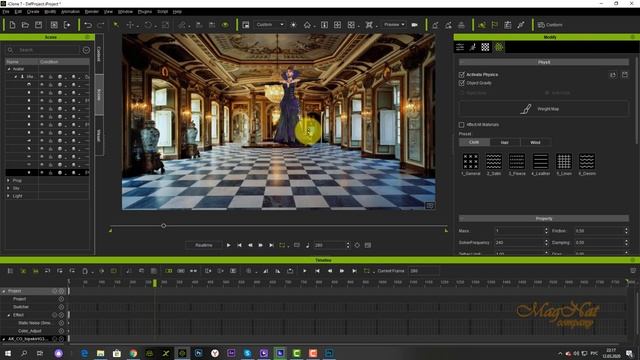Screen dimensions: 640x360
Task: Open the File menu
Action: point(6,12)
